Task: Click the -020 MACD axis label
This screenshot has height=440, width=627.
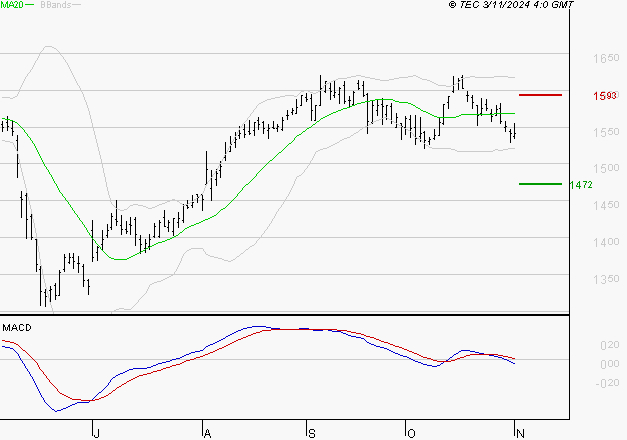Action: point(608,383)
